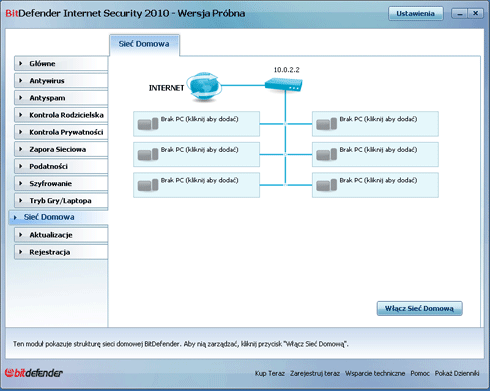Click Włącz Sieć Domową button

(x=419, y=309)
